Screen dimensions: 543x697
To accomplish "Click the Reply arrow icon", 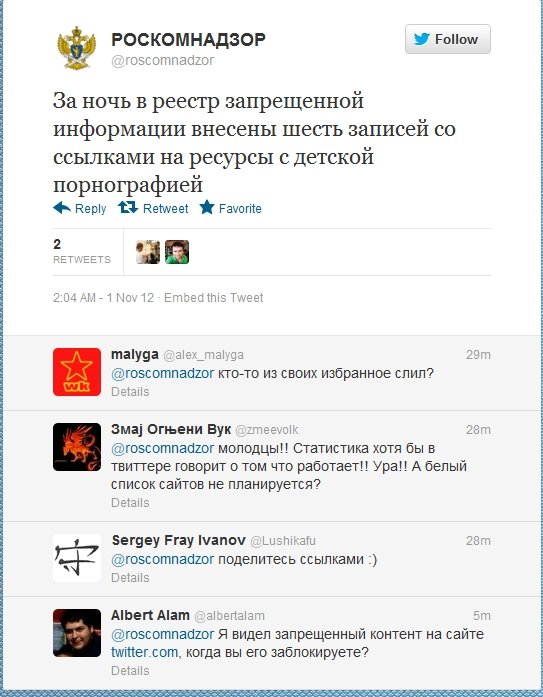I will tap(62, 208).
